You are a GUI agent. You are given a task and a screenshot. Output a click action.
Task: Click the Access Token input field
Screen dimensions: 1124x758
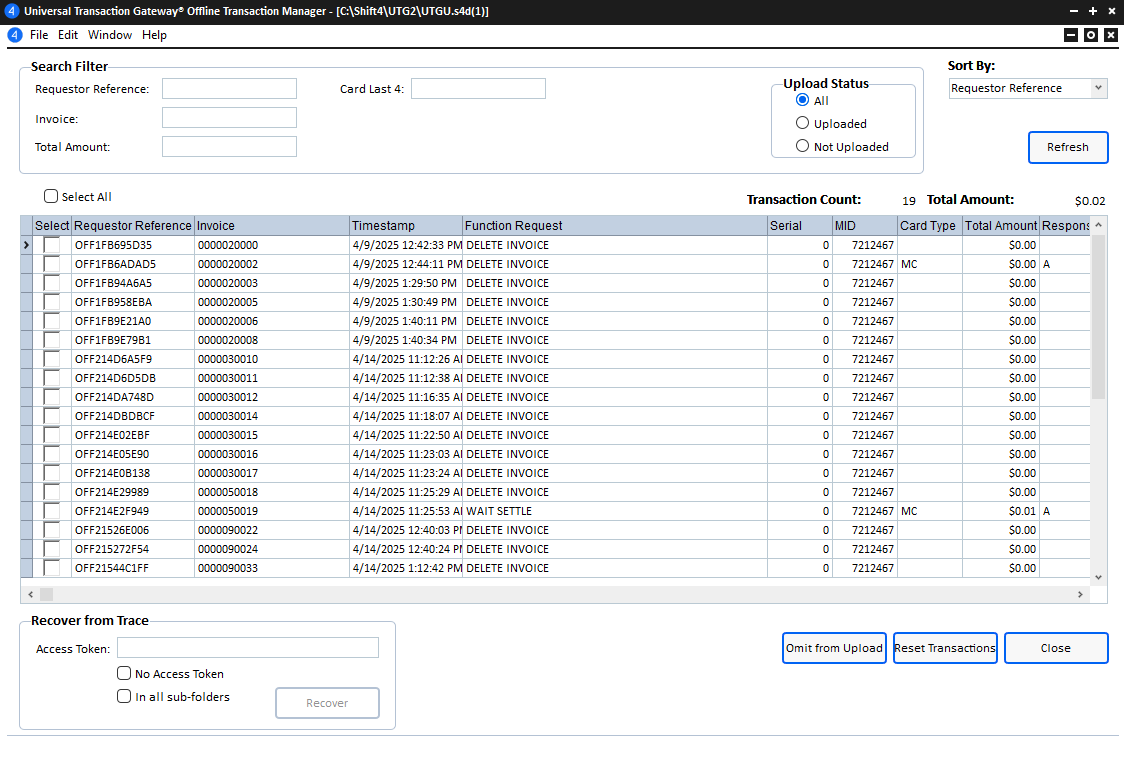coord(248,648)
